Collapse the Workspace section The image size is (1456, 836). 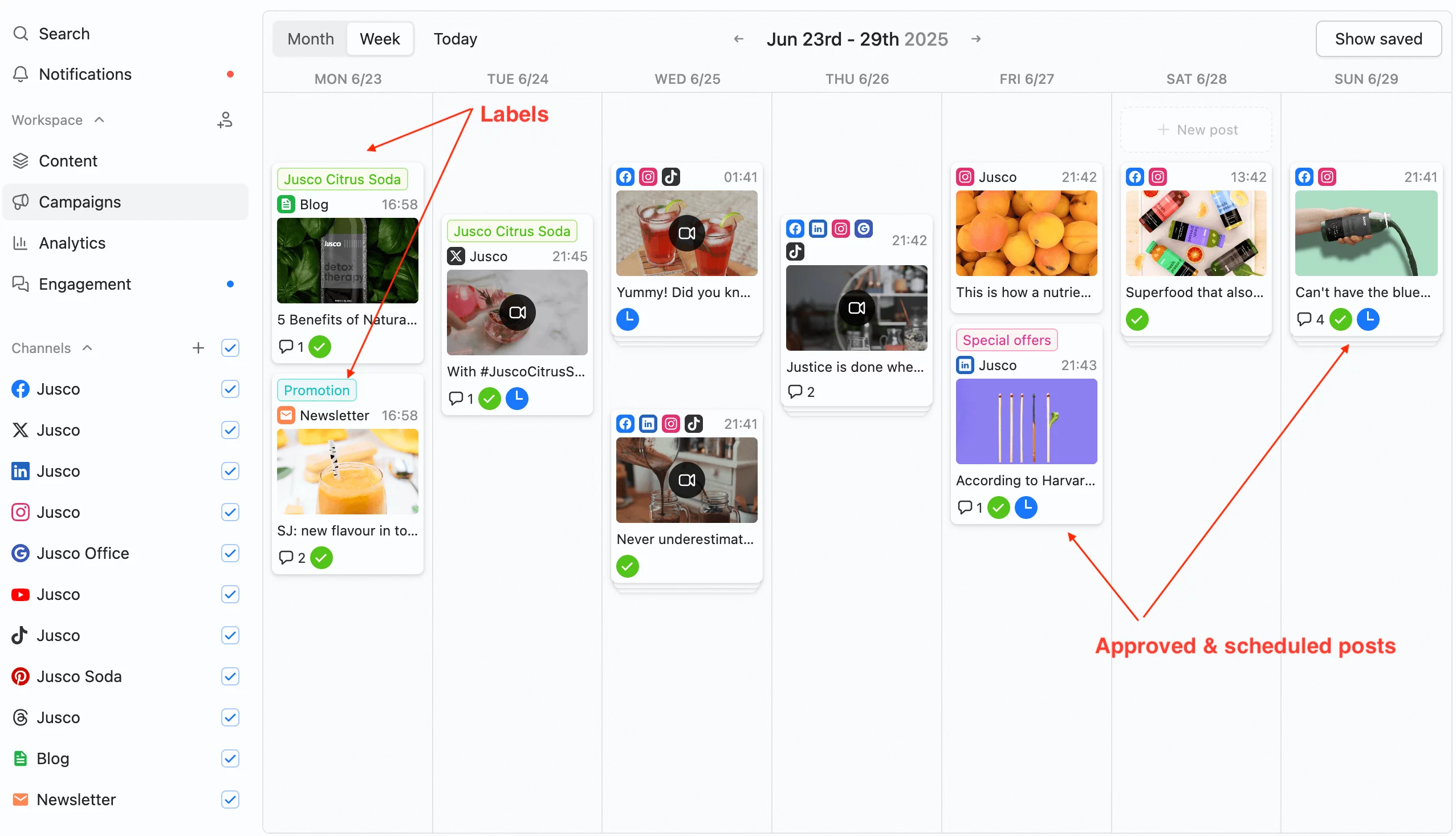click(99, 119)
